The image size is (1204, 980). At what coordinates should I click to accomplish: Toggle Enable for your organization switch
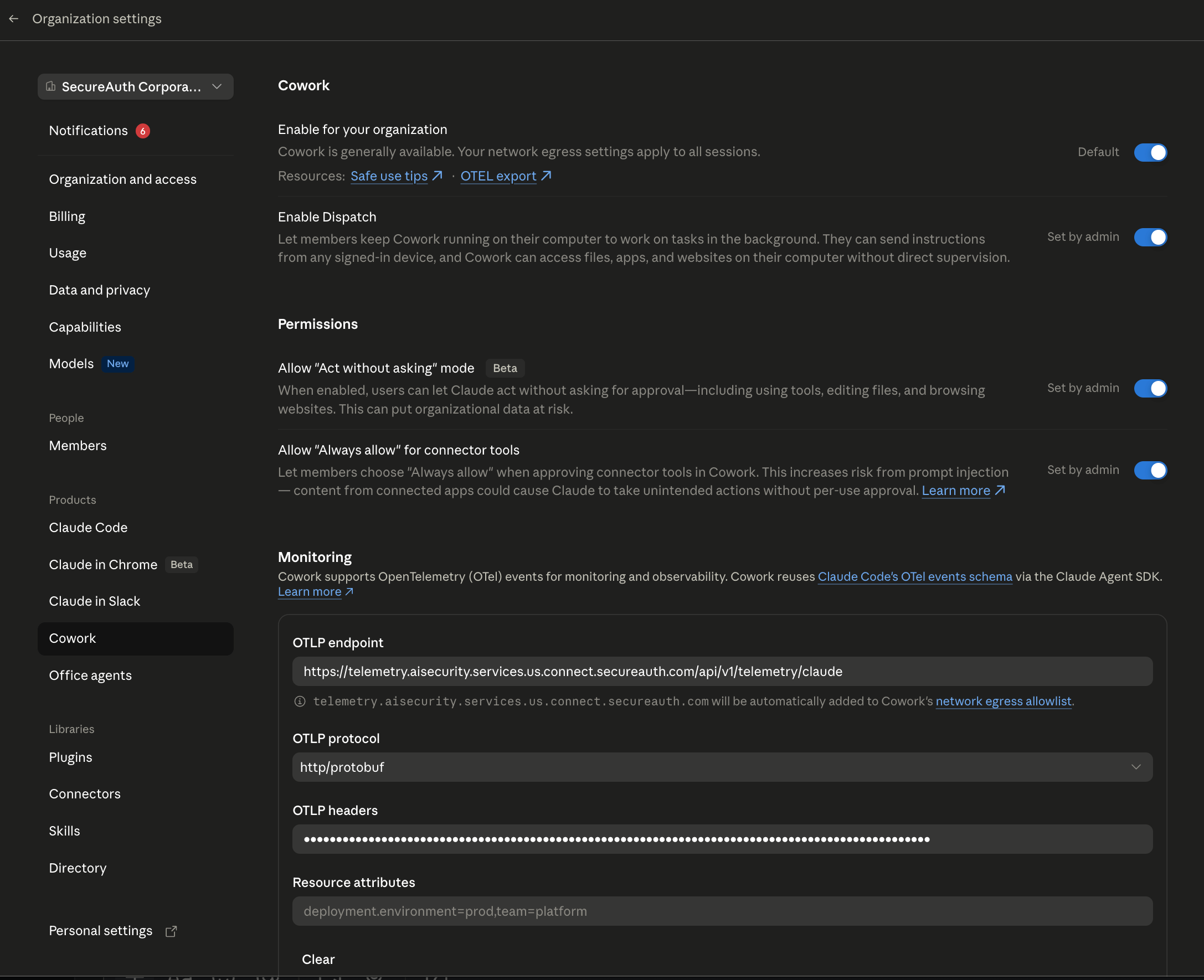pyautogui.click(x=1150, y=152)
